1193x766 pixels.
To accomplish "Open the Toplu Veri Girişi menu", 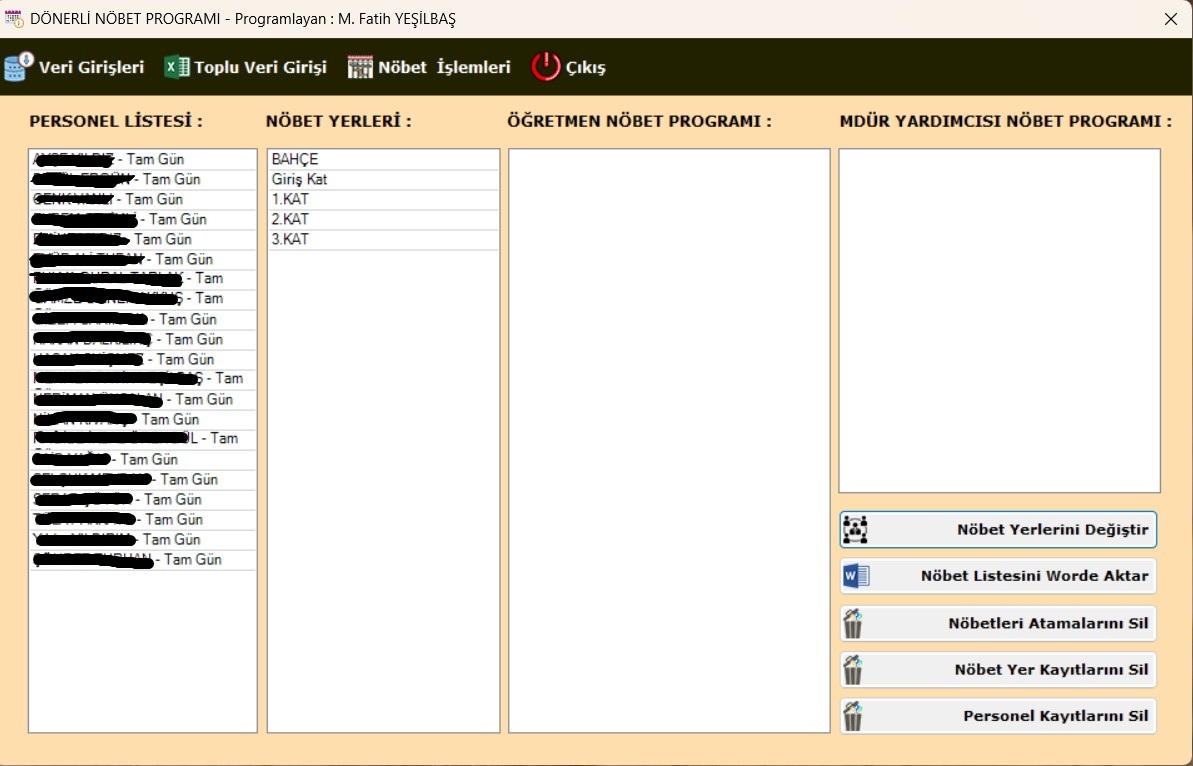I will point(260,67).
